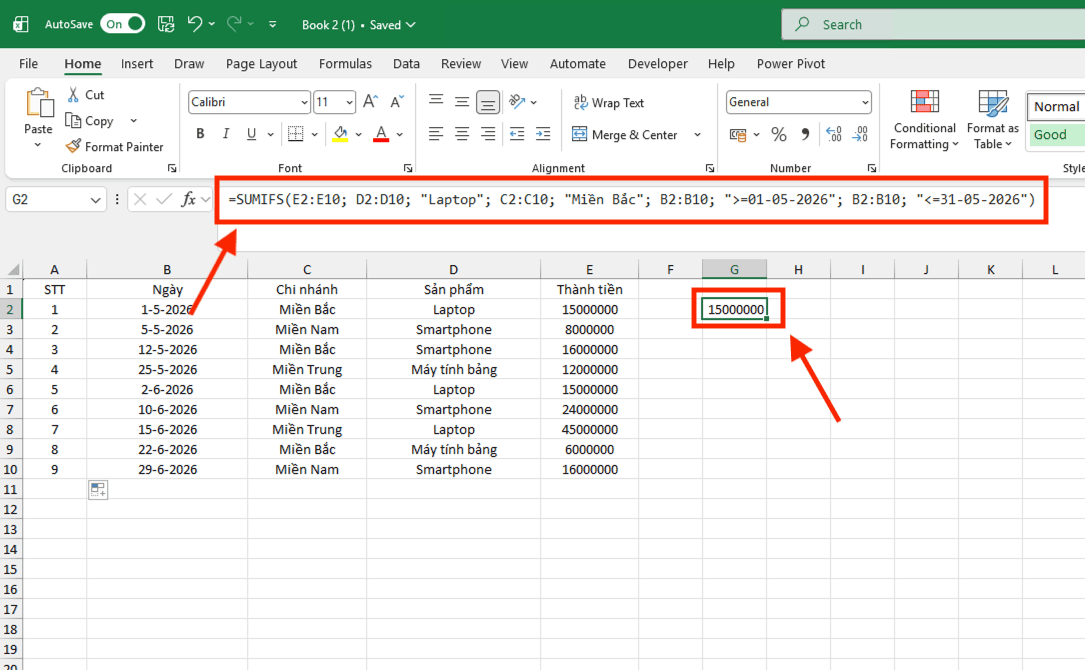The height and width of the screenshot is (670, 1085).
Task: Click the Save icon in title bar
Action: point(166,24)
